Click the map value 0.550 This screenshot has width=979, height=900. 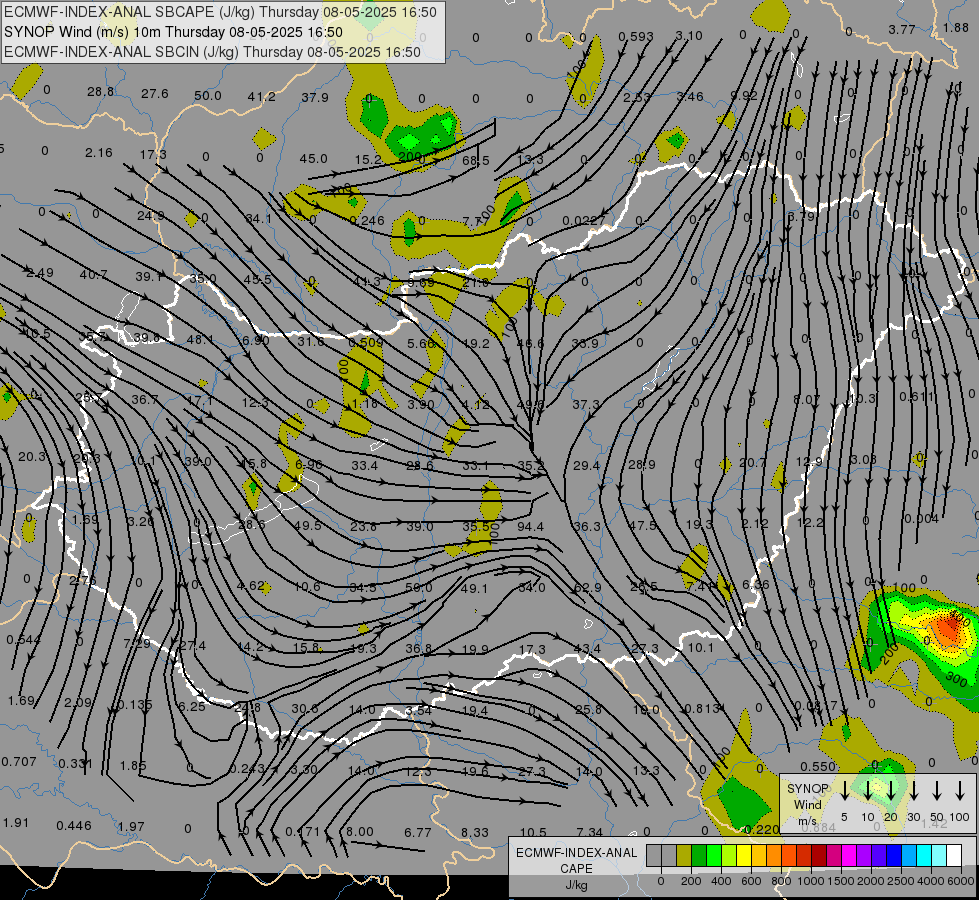(818, 766)
